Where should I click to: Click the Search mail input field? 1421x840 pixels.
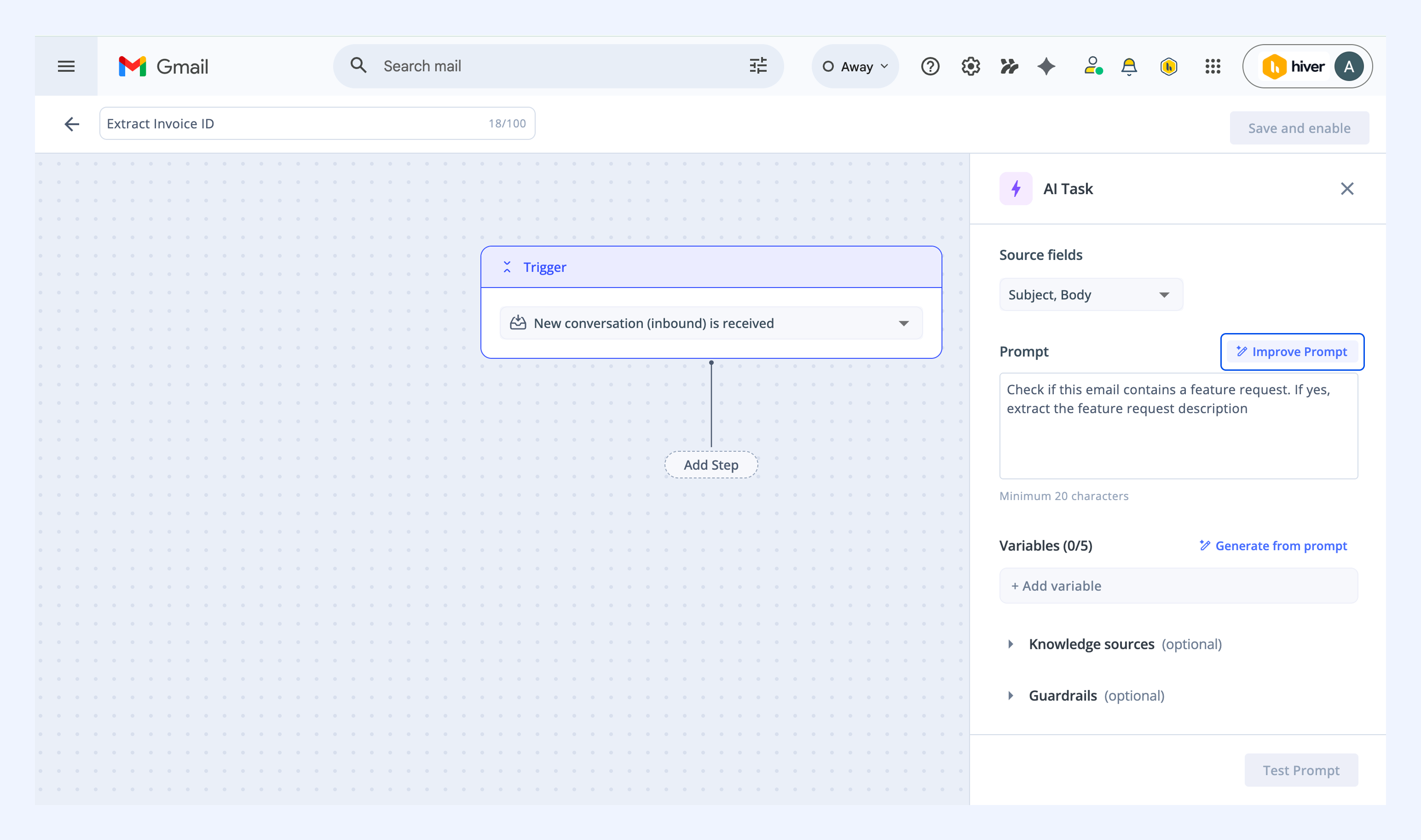[558, 66]
